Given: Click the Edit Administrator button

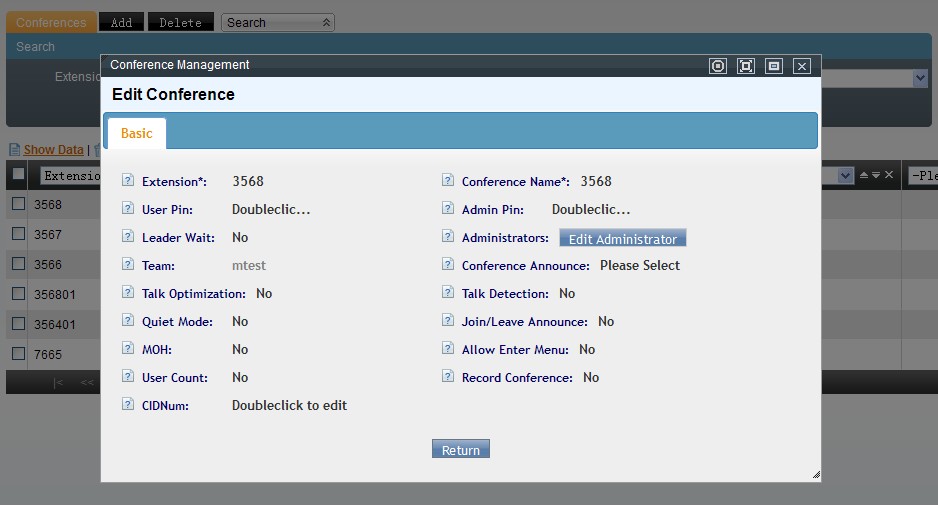Looking at the screenshot, I should click(622, 239).
